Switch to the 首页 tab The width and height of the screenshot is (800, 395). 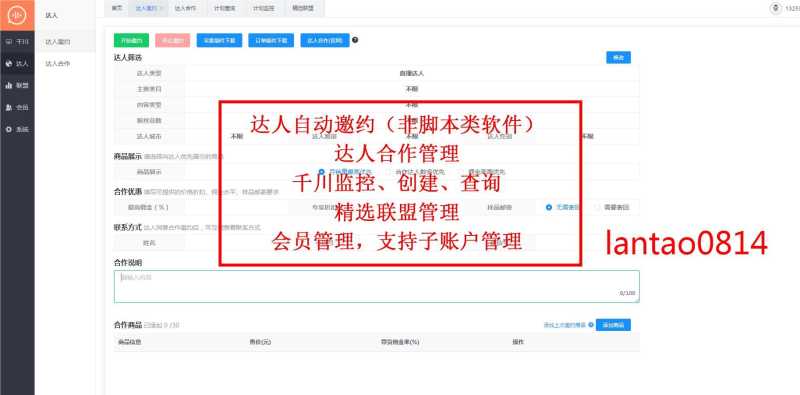117,8
